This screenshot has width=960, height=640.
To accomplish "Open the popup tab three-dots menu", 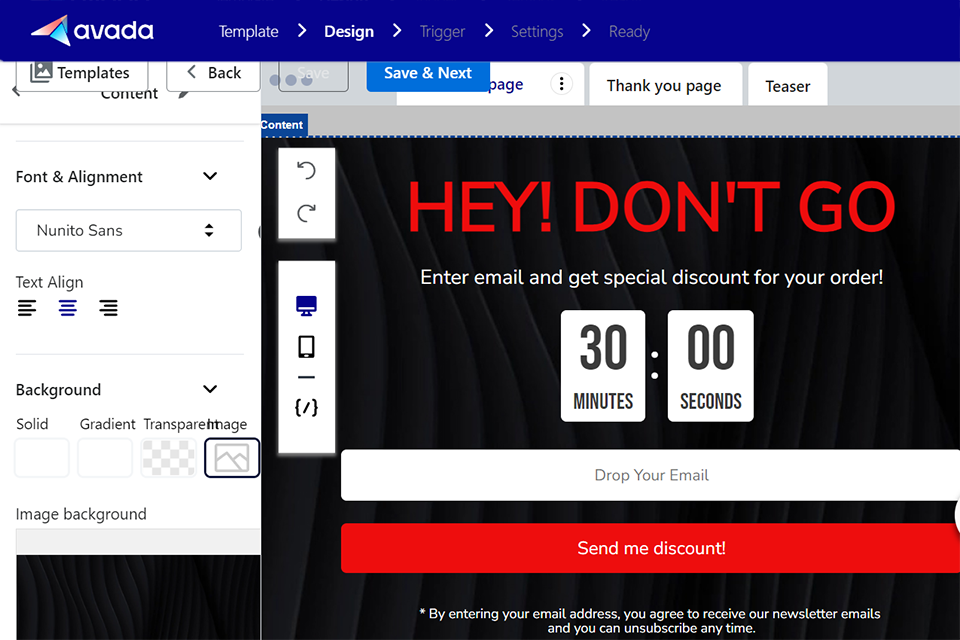I will click(561, 84).
